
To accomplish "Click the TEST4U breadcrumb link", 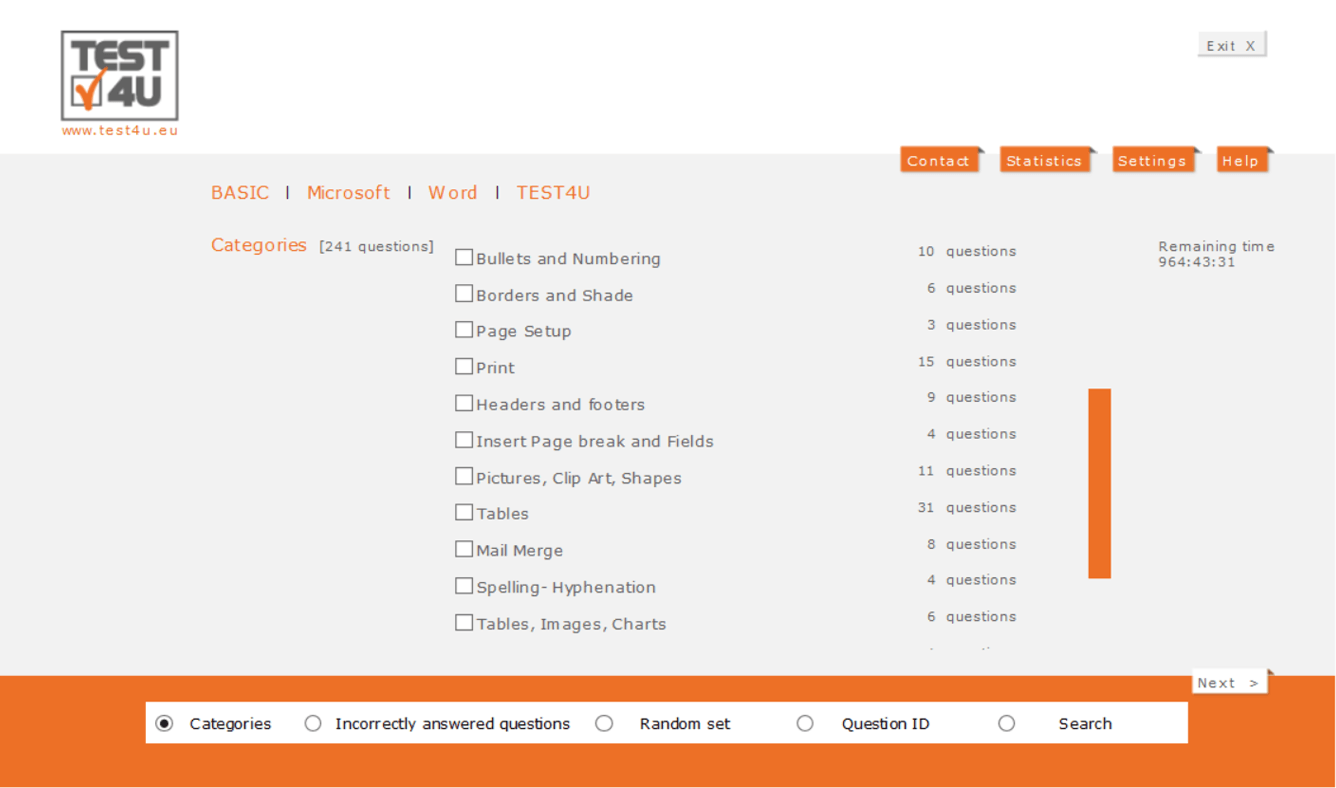I will 553,193.
